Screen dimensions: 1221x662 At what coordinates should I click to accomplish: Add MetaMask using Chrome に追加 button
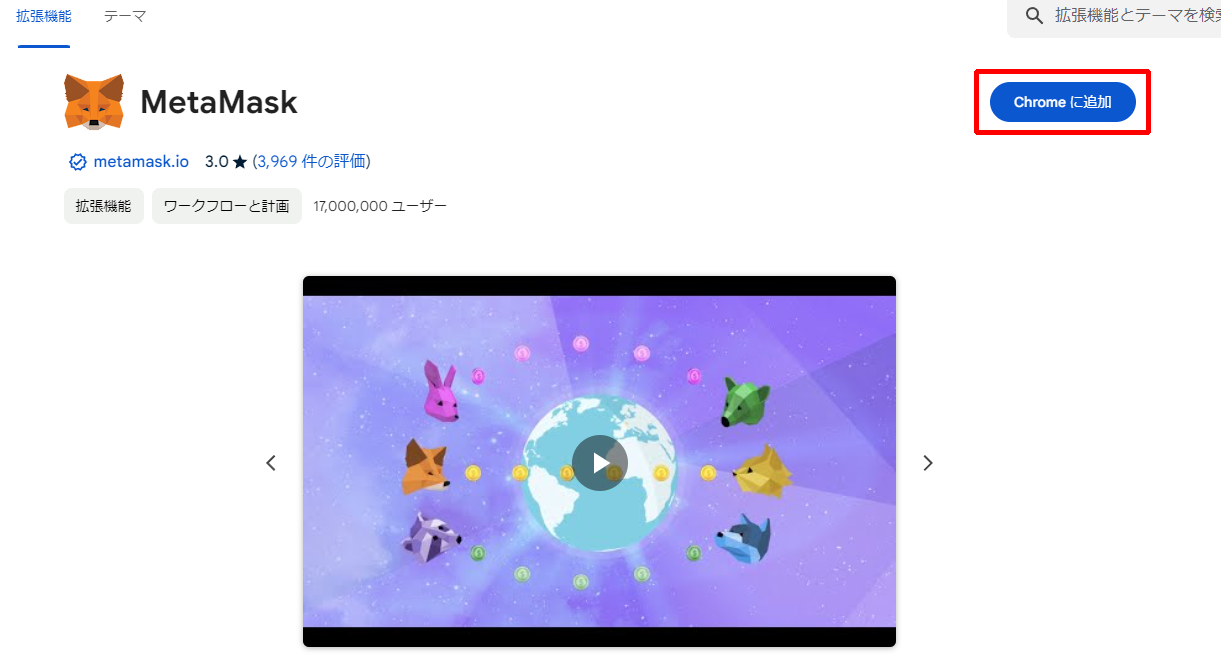tap(1062, 102)
